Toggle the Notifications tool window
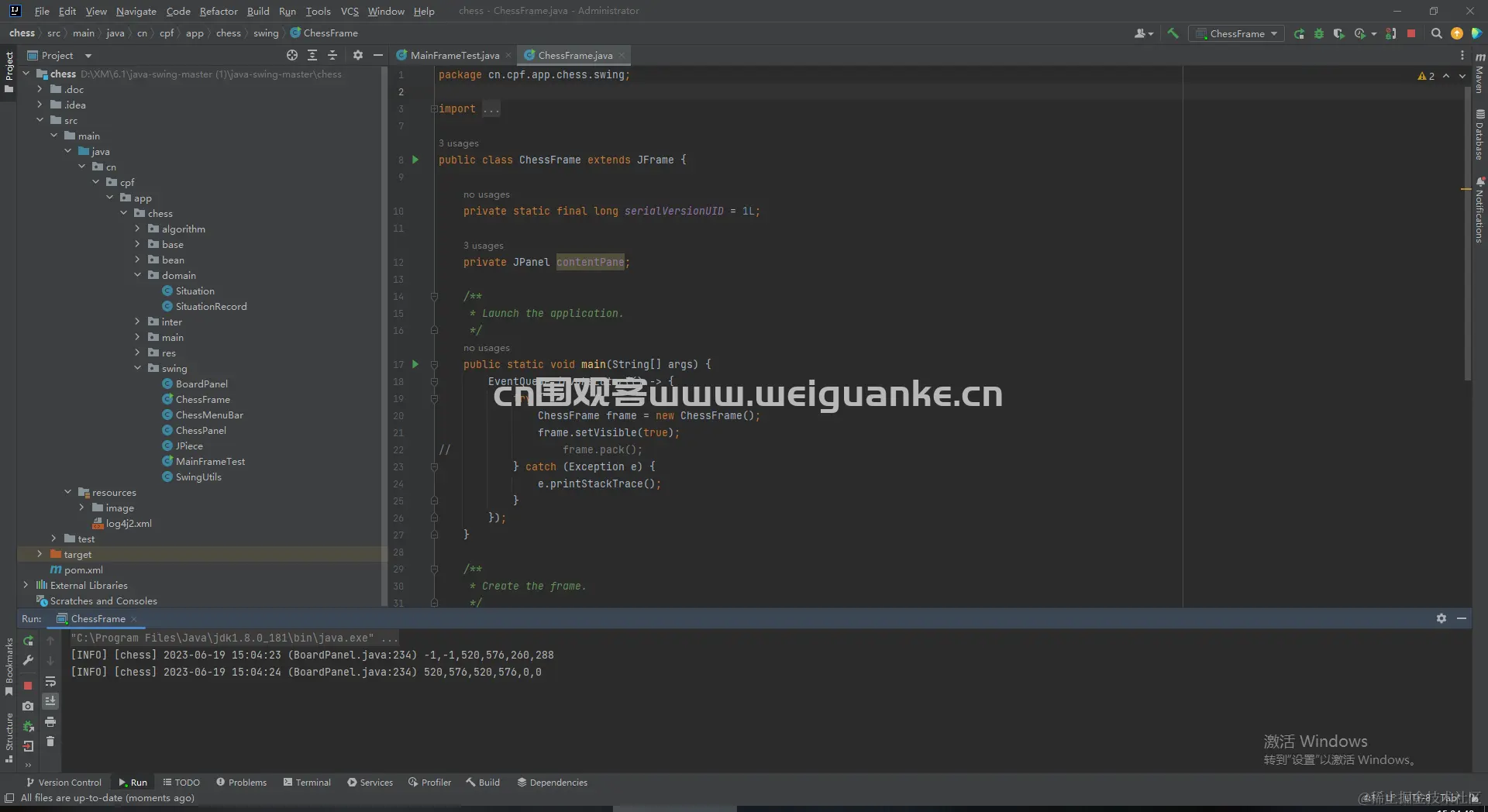 tap(1479, 210)
